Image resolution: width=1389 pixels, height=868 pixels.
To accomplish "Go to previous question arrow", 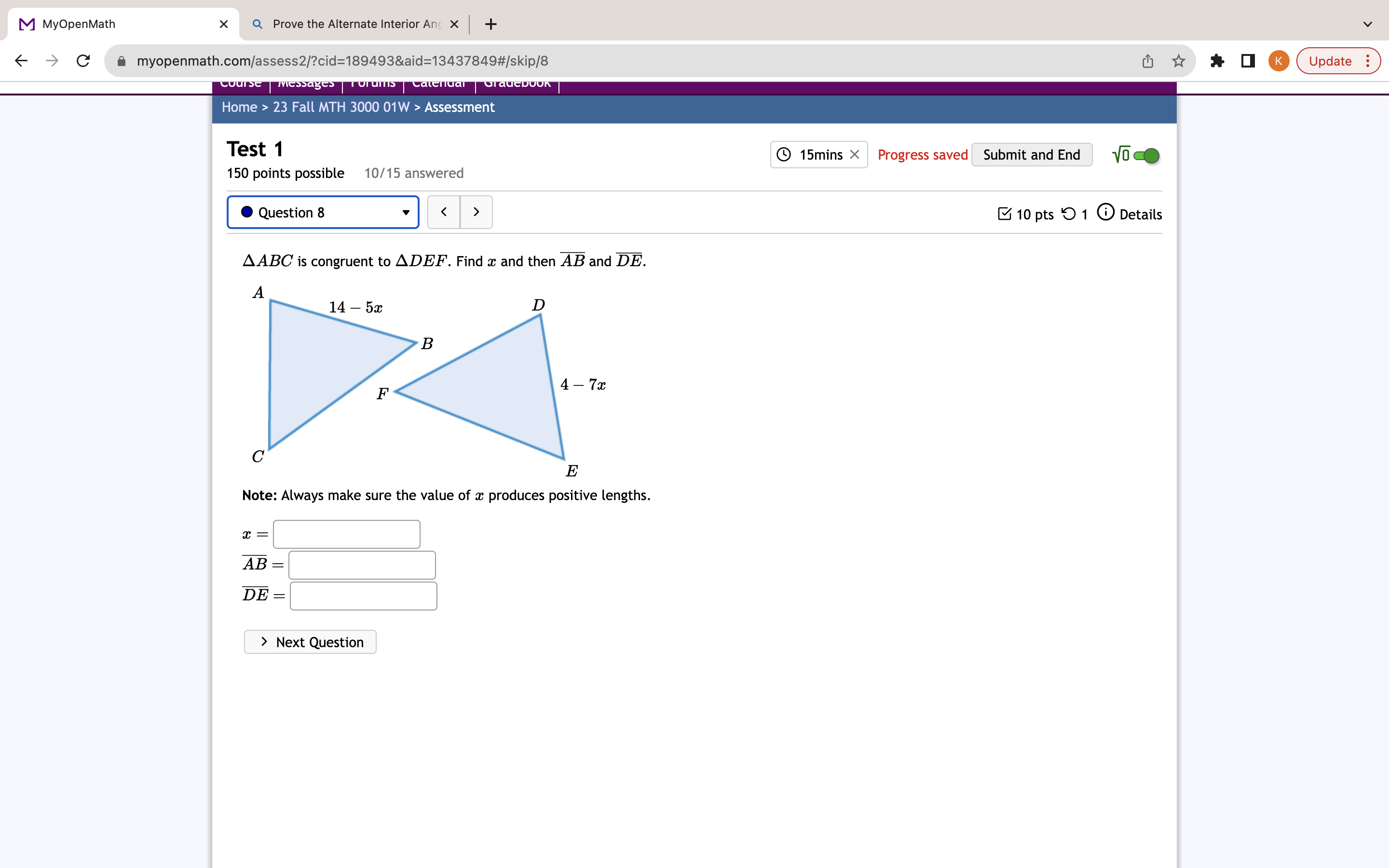I will [444, 212].
